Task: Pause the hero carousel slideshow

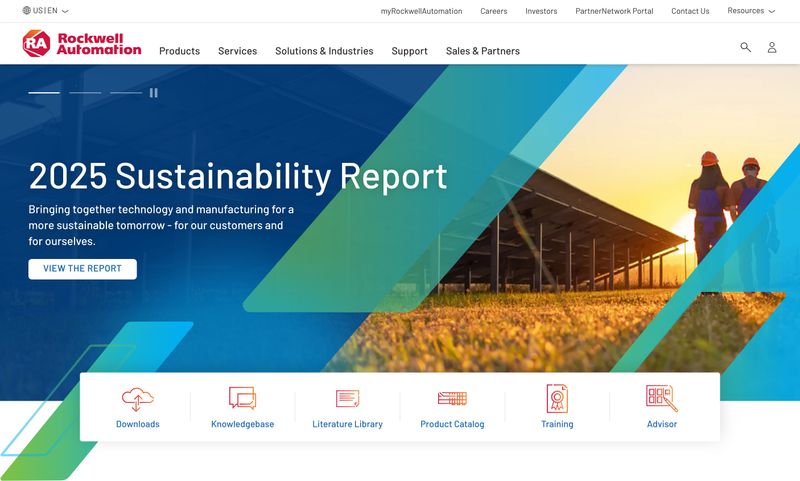Action: coord(154,93)
